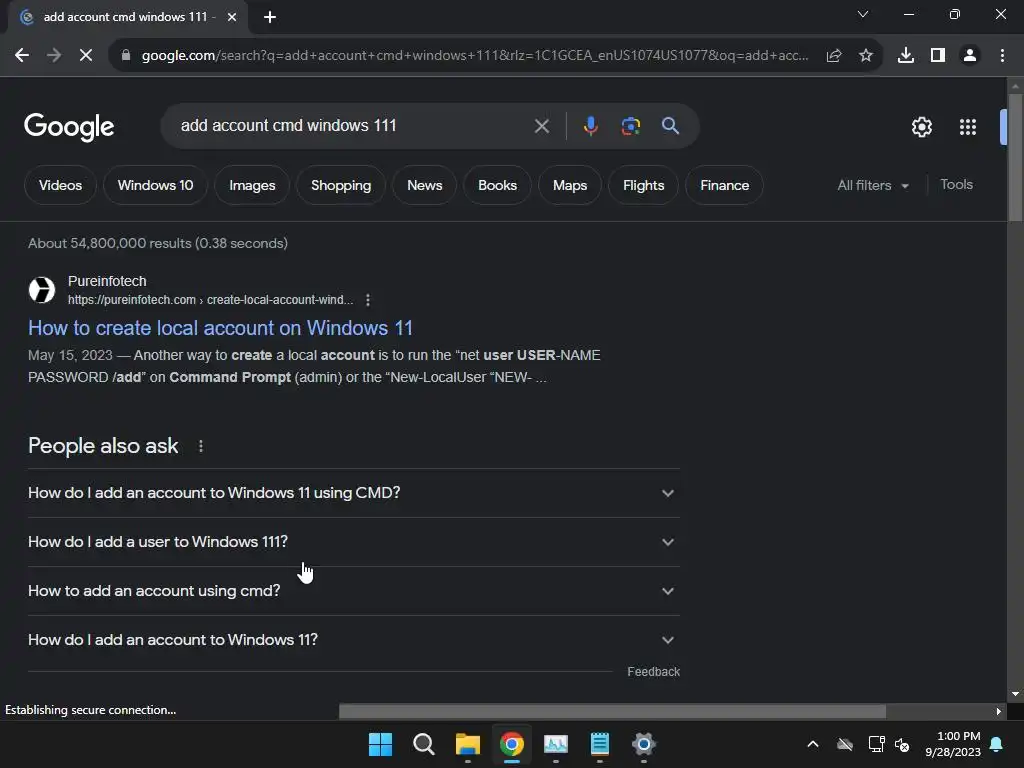This screenshot has height=768, width=1024.
Task: Share this page from the address bar
Action: tap(834, 56)
